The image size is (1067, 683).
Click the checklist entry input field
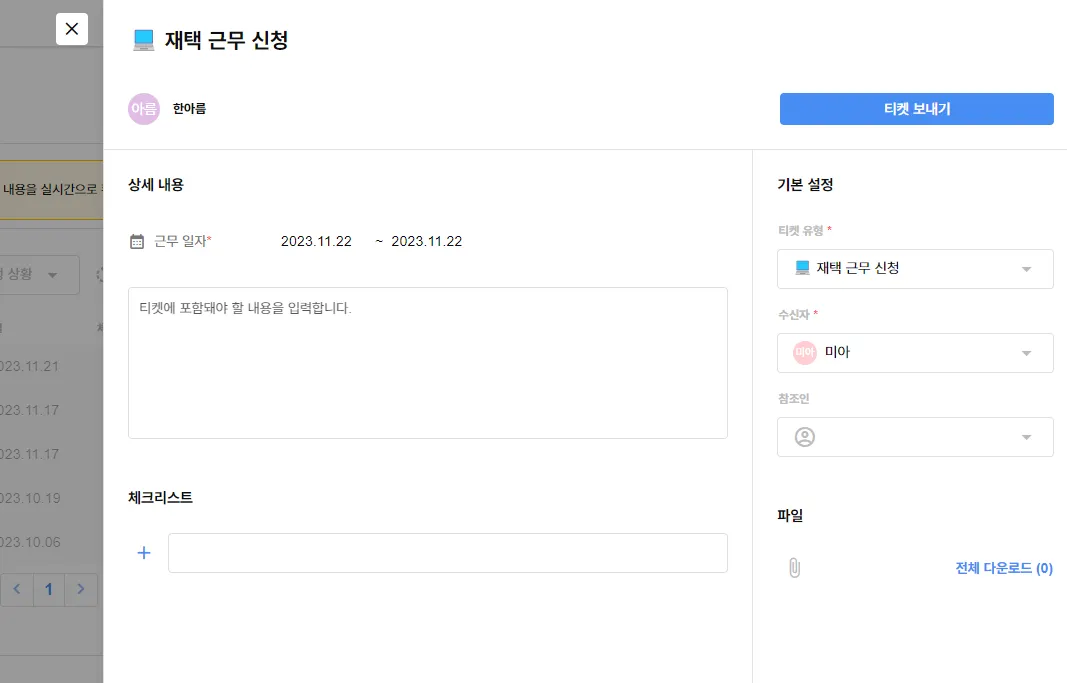(x=447, y=553)
